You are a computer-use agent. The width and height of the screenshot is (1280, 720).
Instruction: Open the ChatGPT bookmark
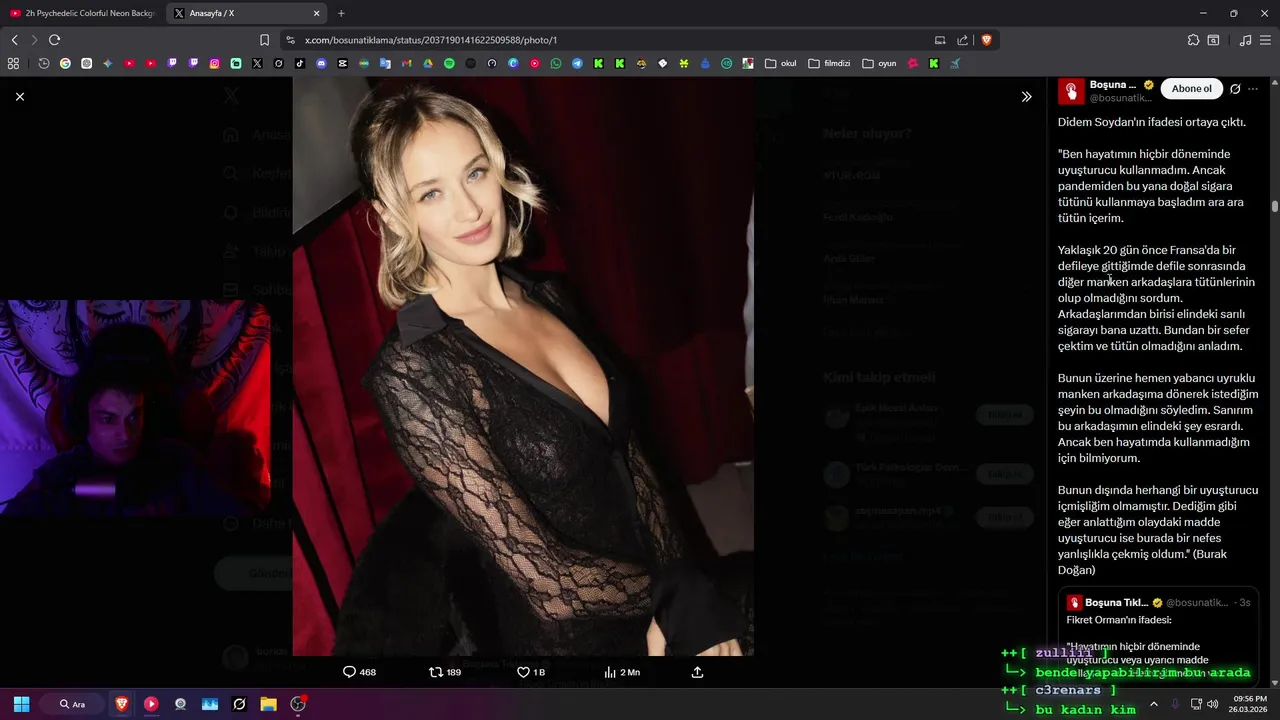(x=87, y=63)
